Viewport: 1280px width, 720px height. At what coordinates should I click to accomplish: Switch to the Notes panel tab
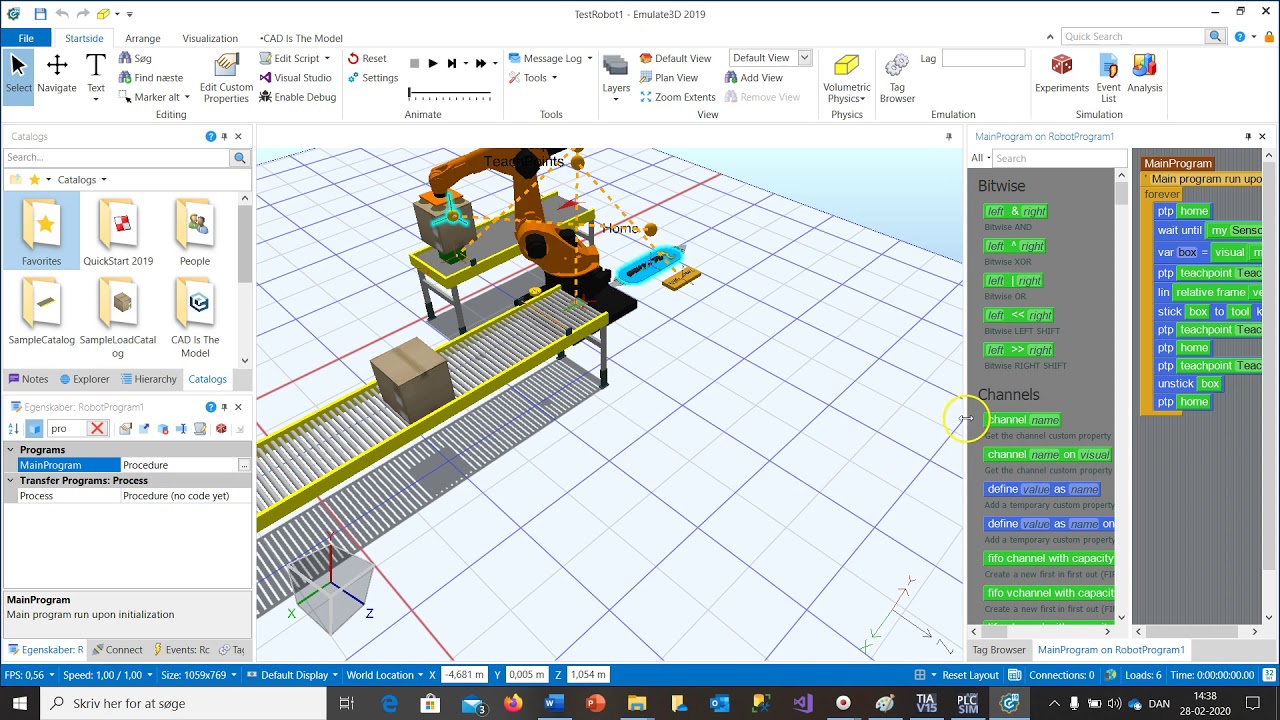pyautogui.click(x=28, y=379)
